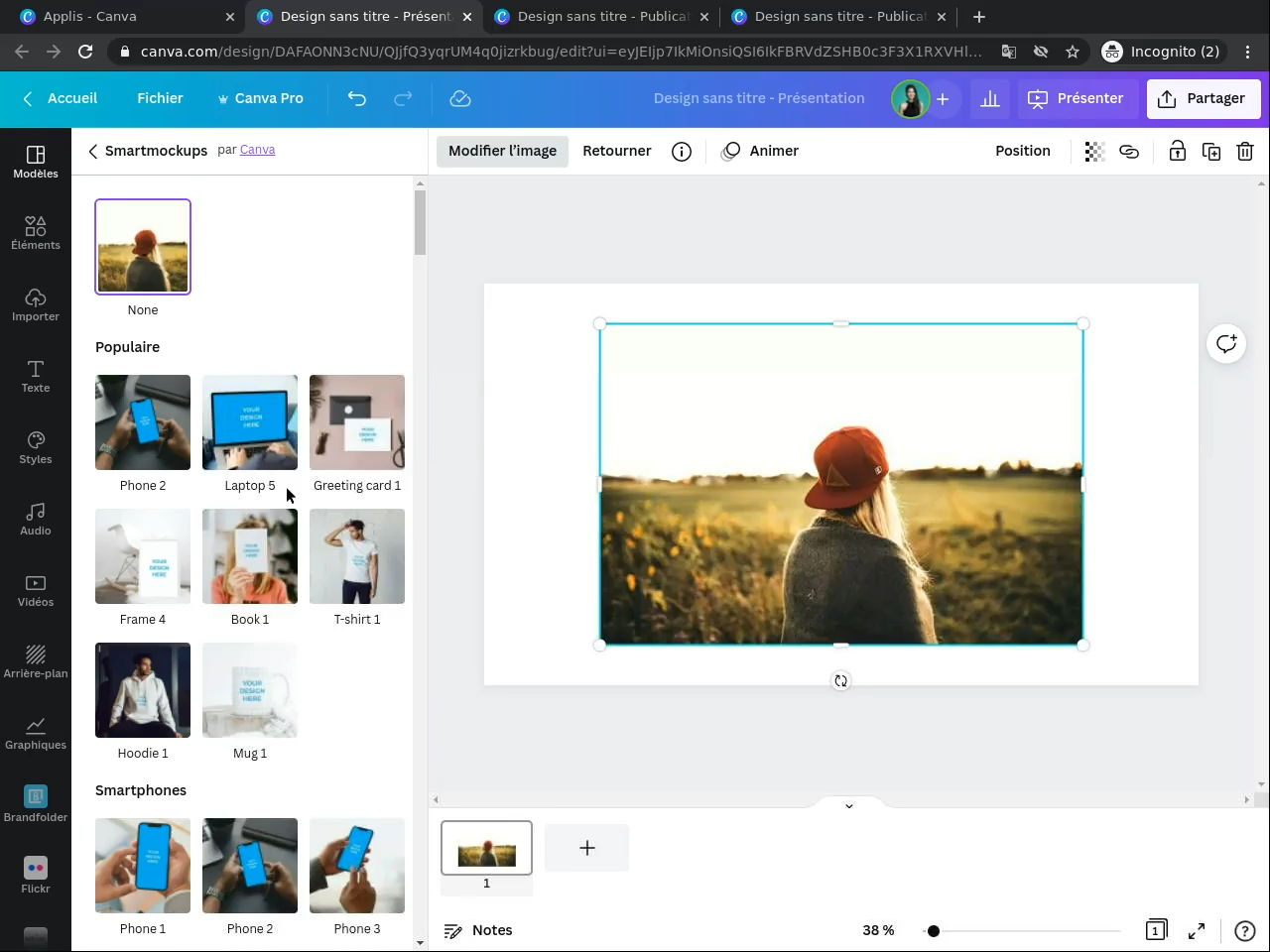Select the None mockup thumbnail
Image resolution: width=1270 pixels, height=952 pixels.
pyautogui.click(x=143, y=247)
